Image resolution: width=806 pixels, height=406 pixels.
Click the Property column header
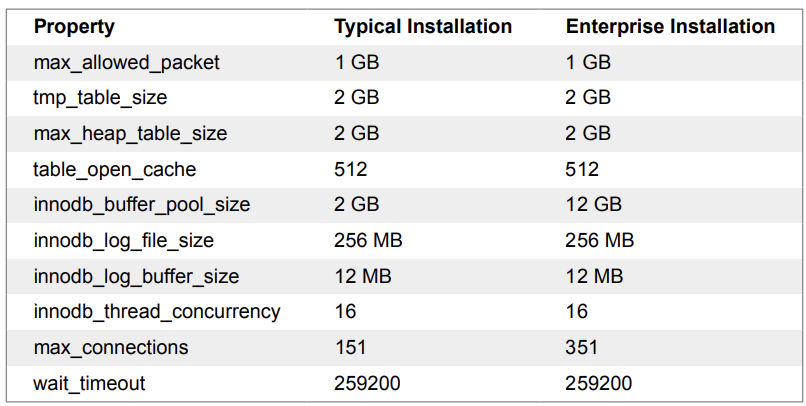(x=74, y=27)
